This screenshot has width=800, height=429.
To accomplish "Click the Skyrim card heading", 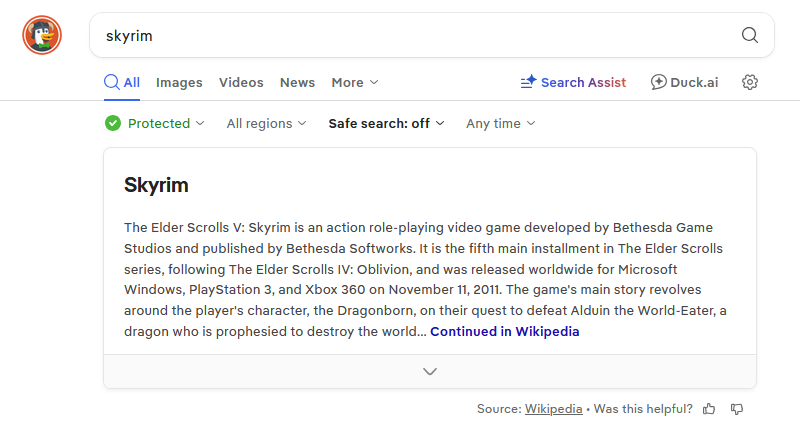I will (x=156, y=185).
